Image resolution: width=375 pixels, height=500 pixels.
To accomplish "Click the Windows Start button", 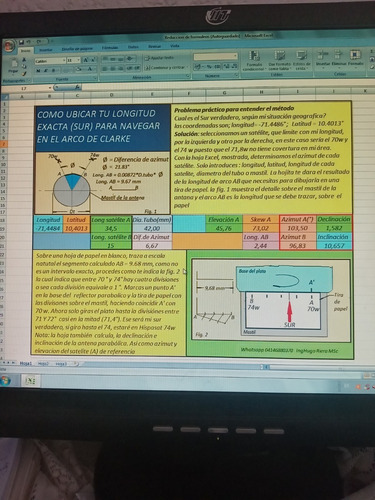I will (x=5, y=380).
